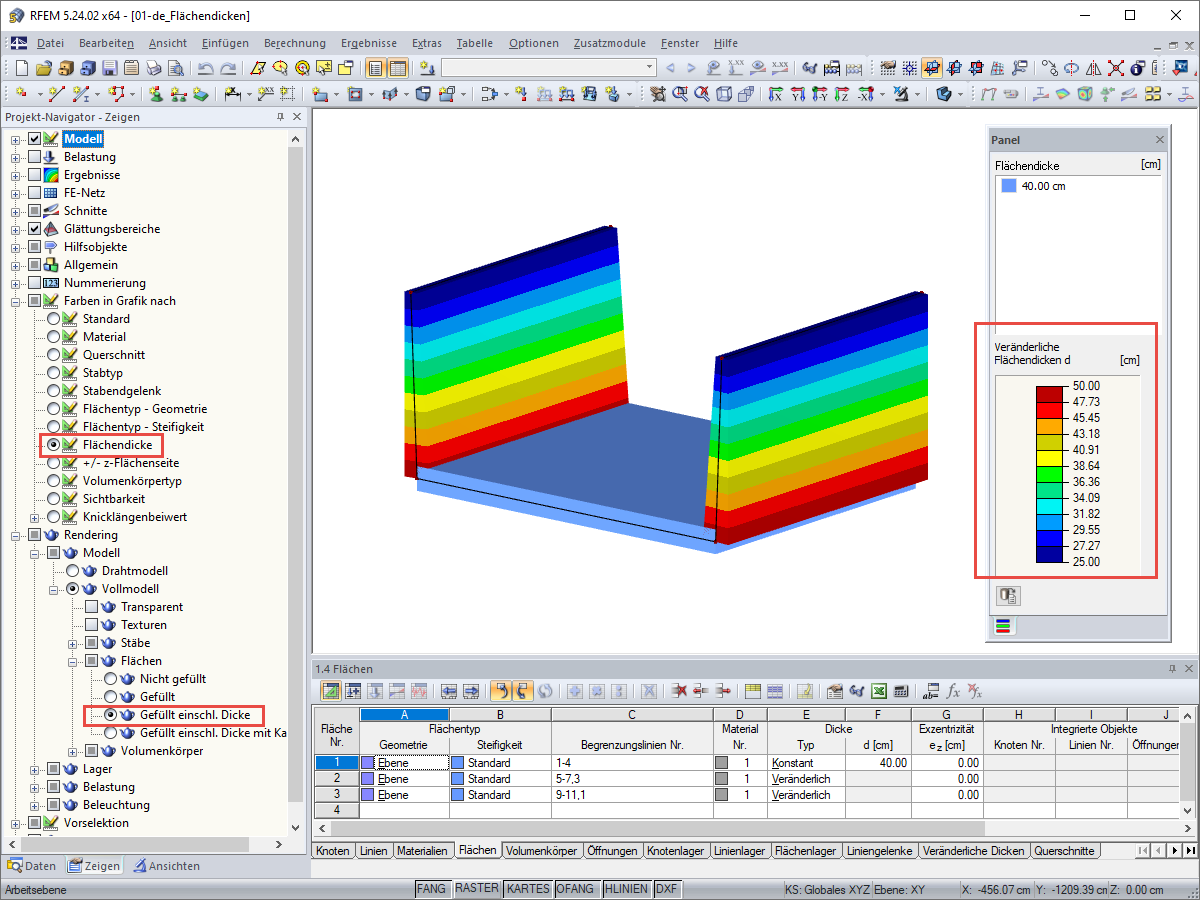Open the Zusatzmodule menu

(610, 43)
